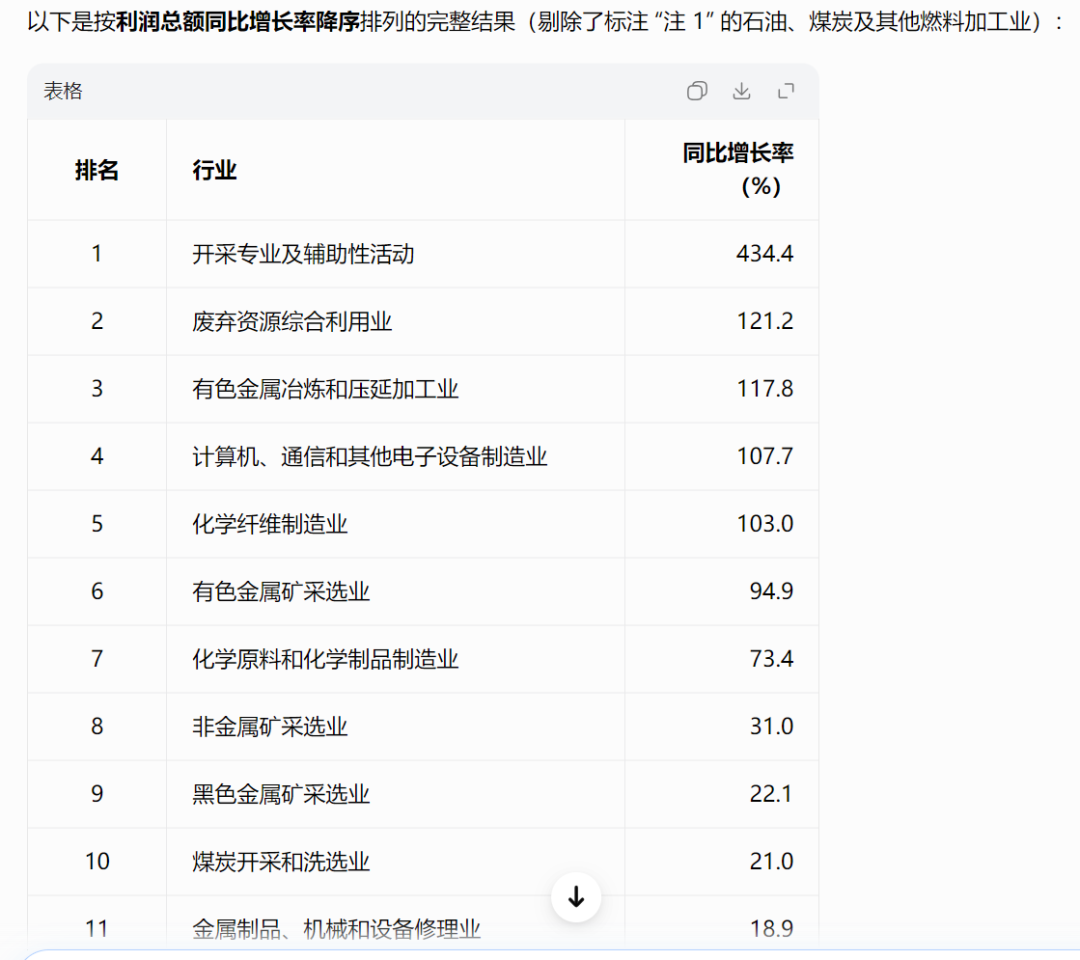Viewport: 1080px width, 960px height.
Task: Click the growth rate value 121.2
Action: [765, 321]
